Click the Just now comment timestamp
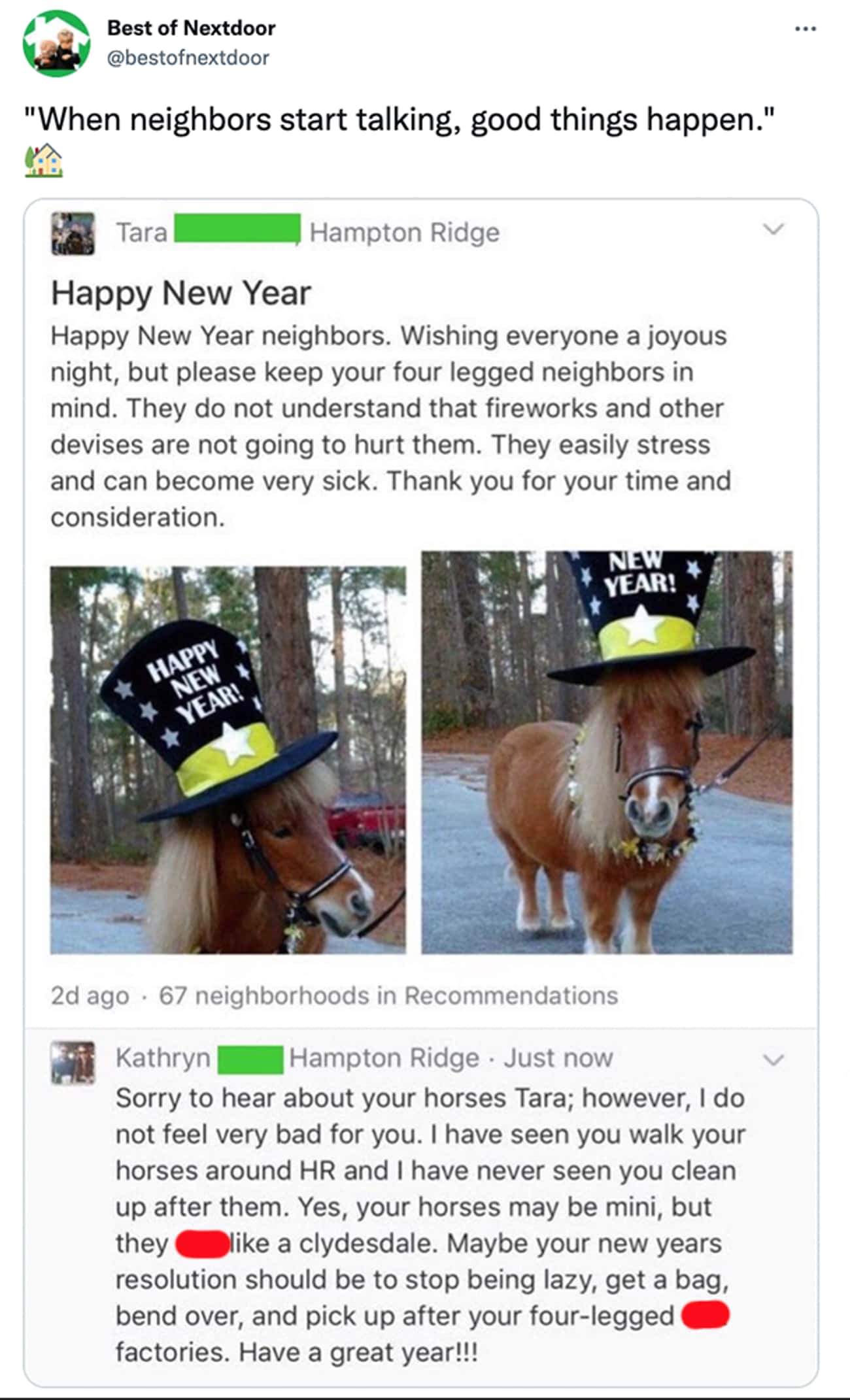The height and width of the screenshot is (1400, 850). coord(558,1058)
